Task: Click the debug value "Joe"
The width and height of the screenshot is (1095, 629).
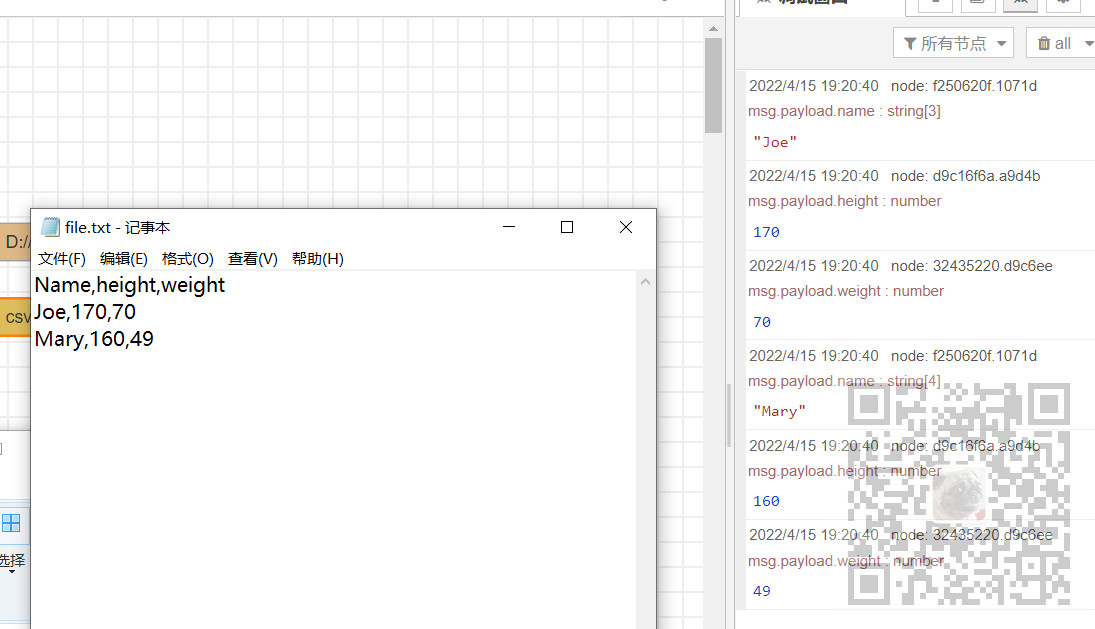Action: (774, 142)
